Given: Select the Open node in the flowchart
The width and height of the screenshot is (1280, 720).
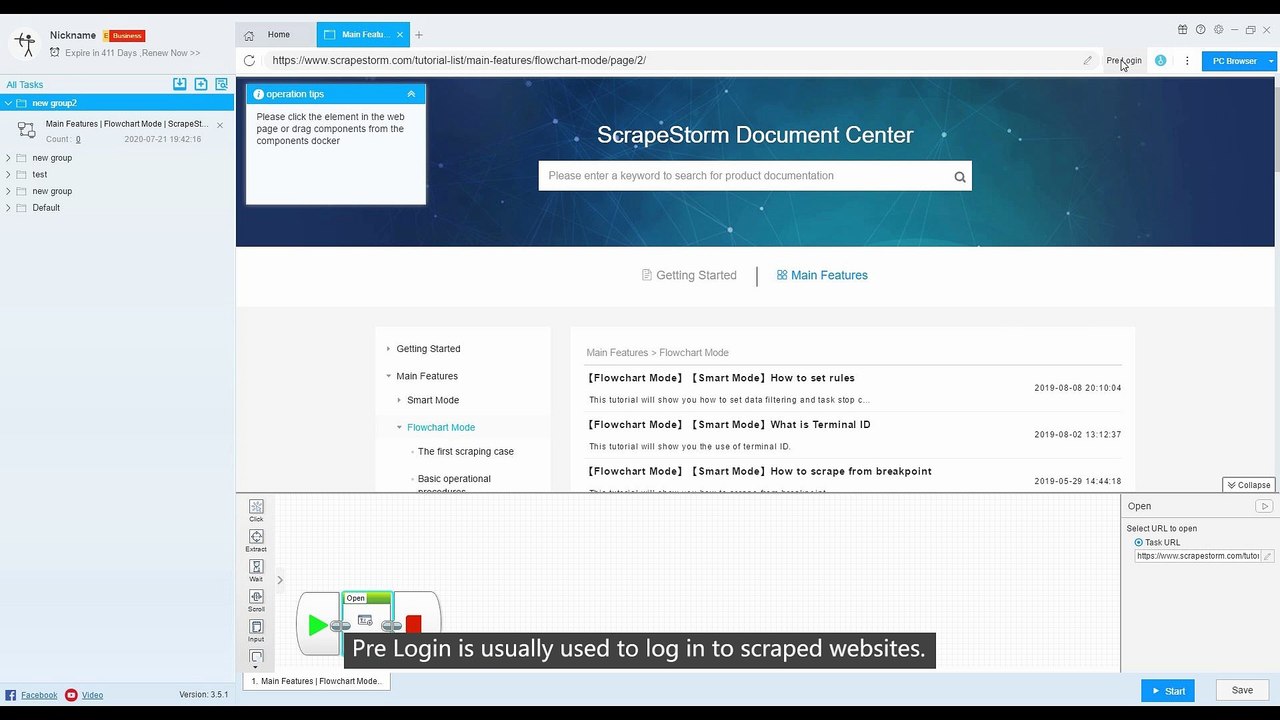Looking at the screenshot, I should click(x=367, y=612).
